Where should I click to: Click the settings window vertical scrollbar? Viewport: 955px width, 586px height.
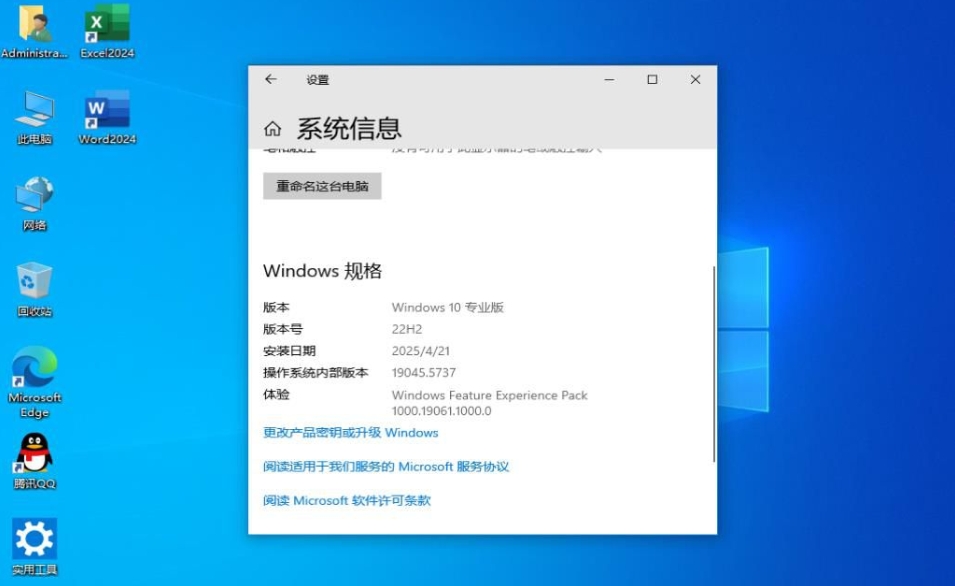pos(714,362)
